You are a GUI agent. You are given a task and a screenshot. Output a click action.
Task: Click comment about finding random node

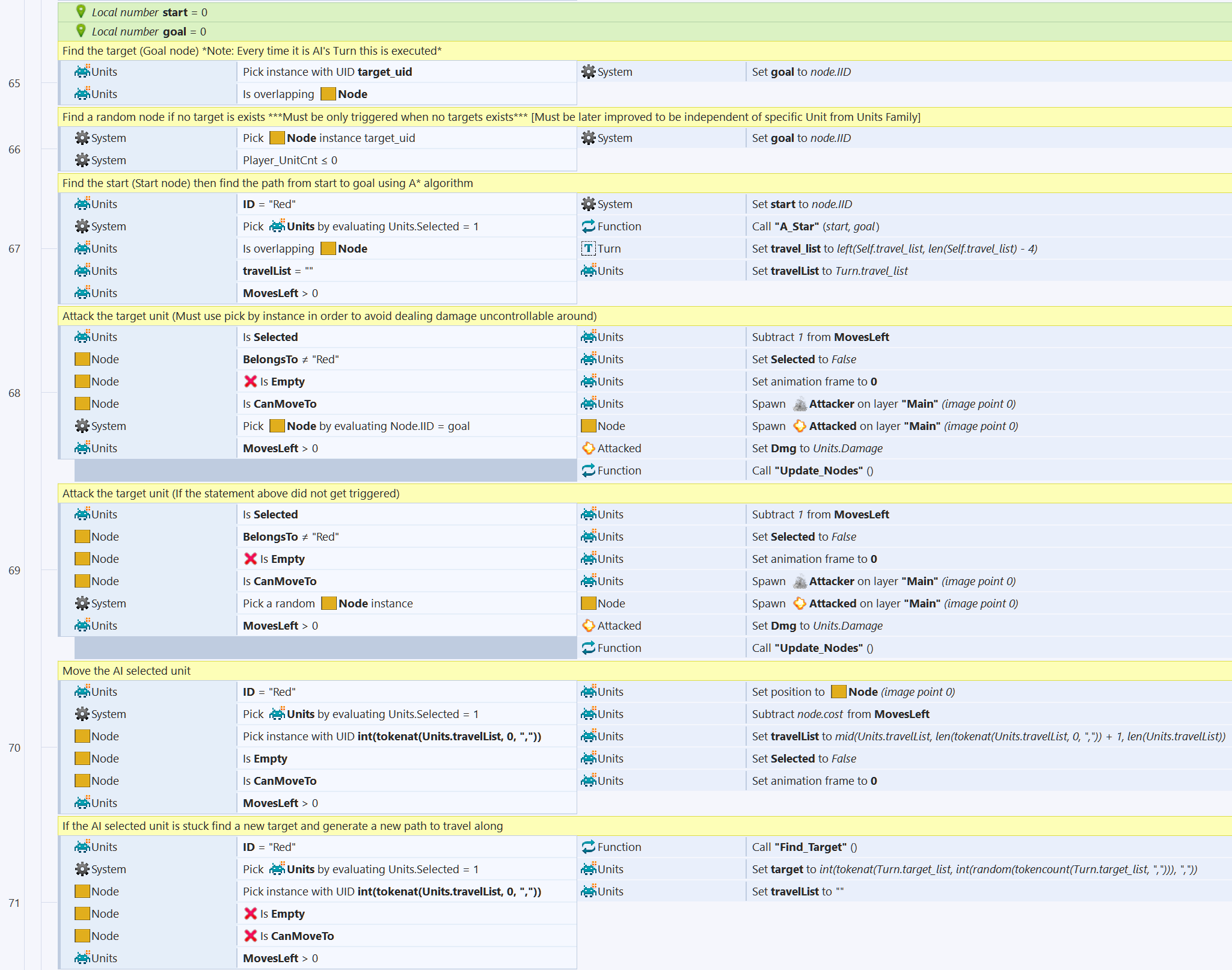(491, 117)
